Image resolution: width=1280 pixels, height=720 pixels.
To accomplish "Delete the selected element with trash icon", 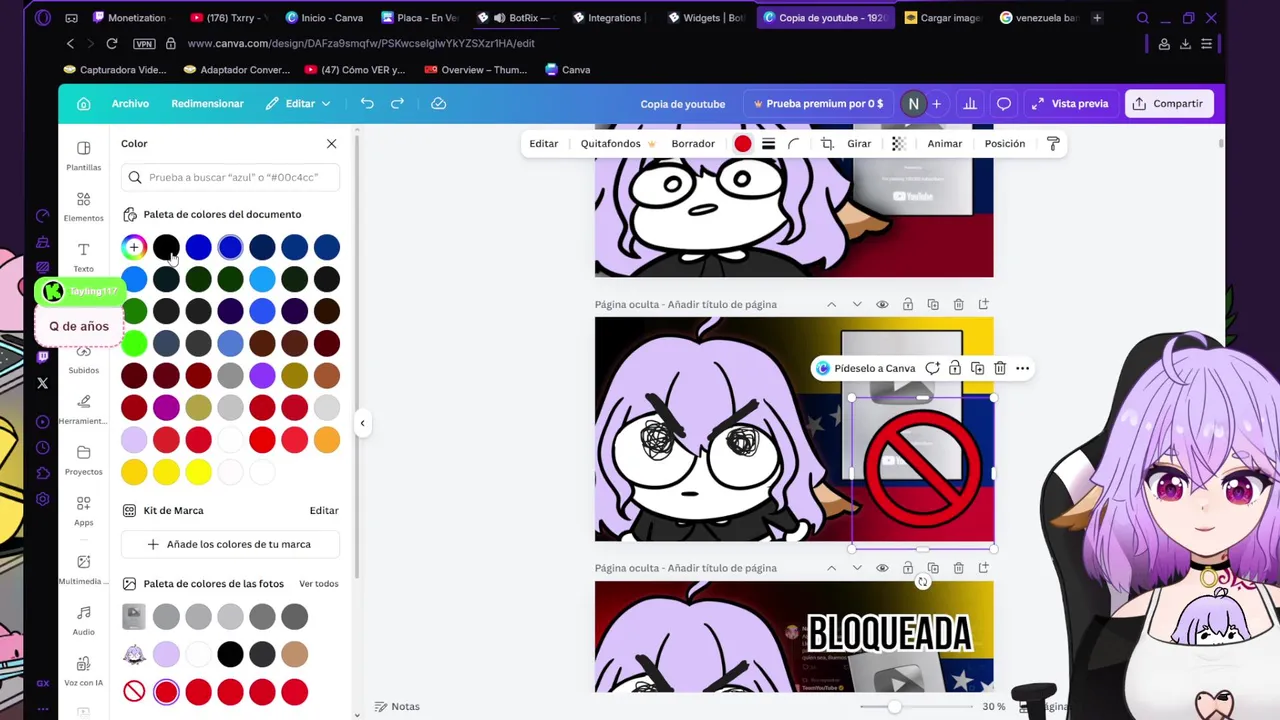I will (1000, 368).
